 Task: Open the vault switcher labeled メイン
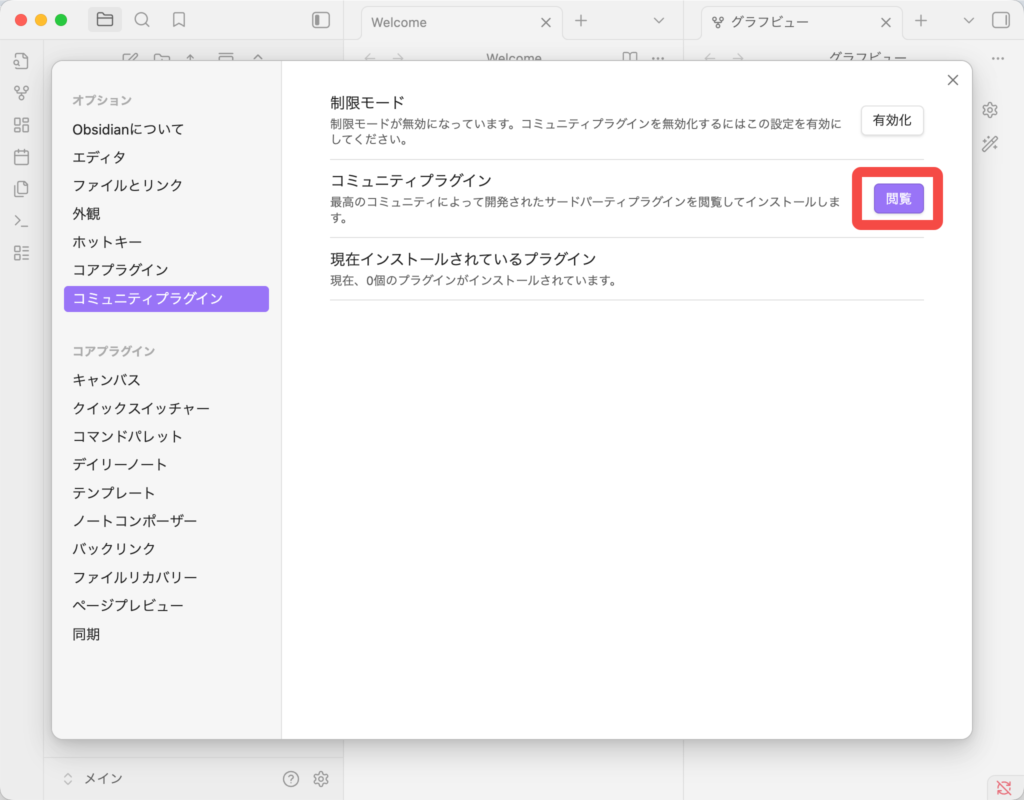click(88, 778)
